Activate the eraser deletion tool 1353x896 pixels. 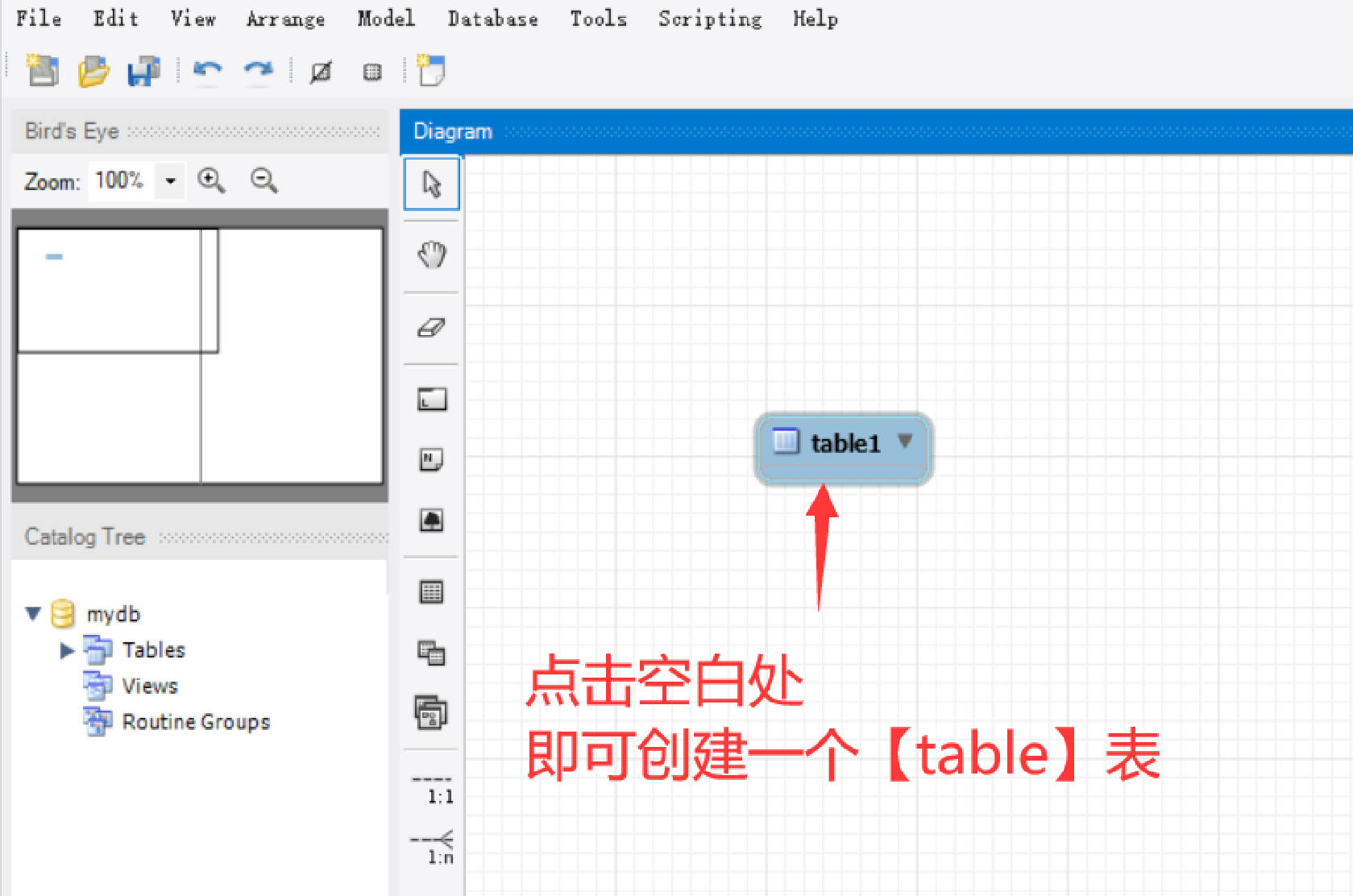431,328
